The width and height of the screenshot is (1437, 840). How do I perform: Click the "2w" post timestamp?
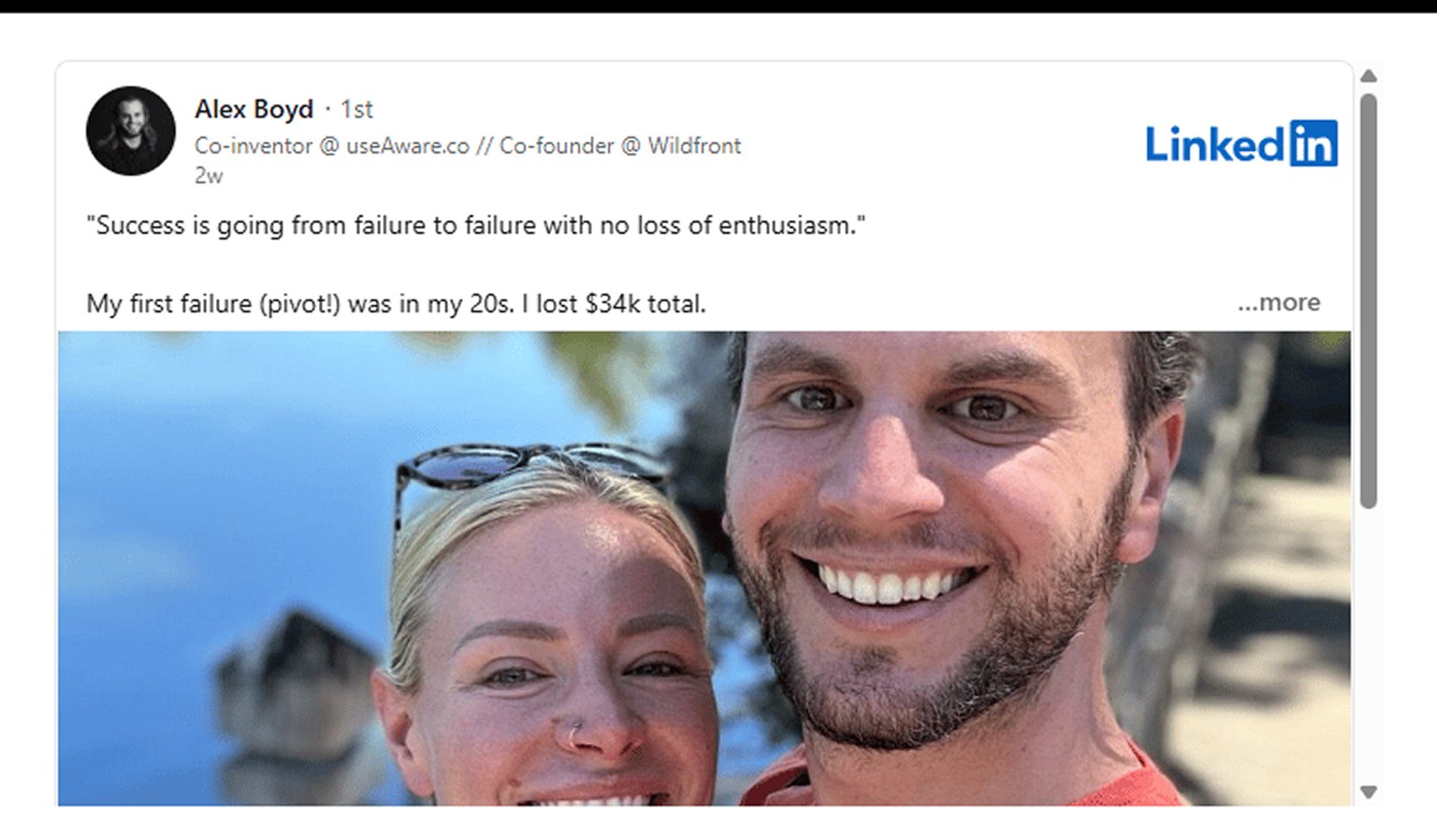(x=209, y=175)
